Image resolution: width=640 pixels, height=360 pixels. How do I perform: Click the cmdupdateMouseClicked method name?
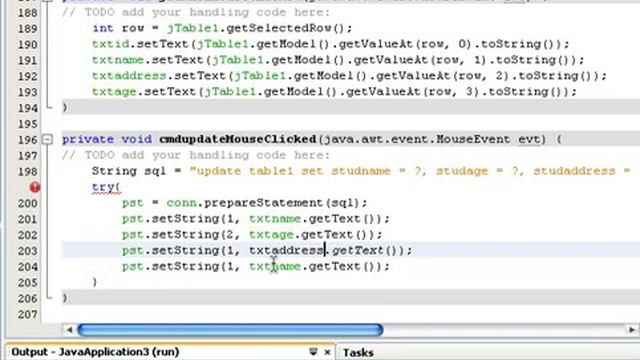click(x=238, y=139)
